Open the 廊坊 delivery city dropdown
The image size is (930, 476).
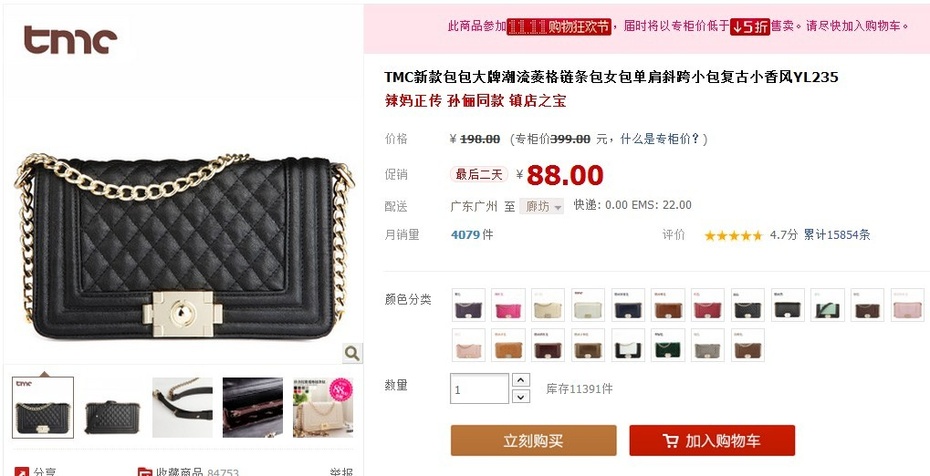click(x=542, y=206)
